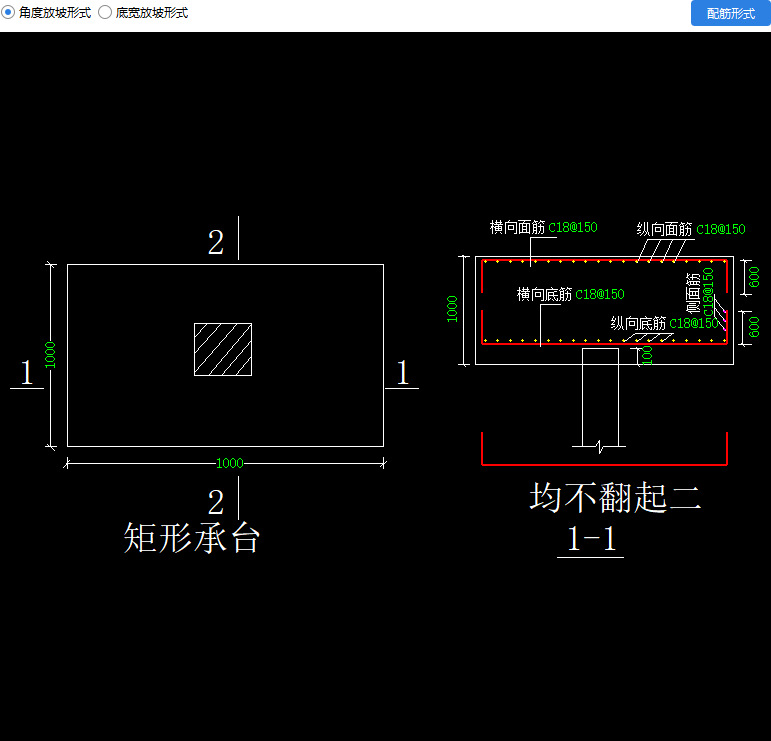Image resolution: width=771 pixels, height=741 pixels.
Task: Click the section height dimension 1000
Action: click(452, 309)
